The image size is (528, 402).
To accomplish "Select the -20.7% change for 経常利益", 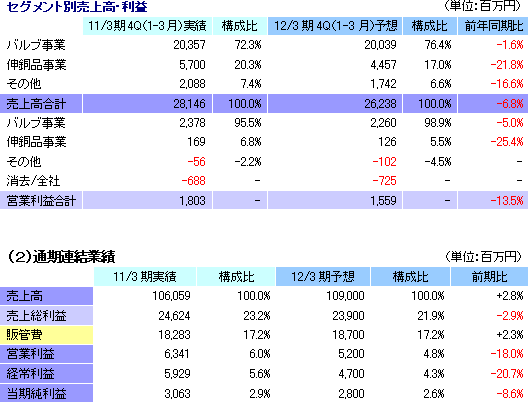I will [x=507, y=374].
